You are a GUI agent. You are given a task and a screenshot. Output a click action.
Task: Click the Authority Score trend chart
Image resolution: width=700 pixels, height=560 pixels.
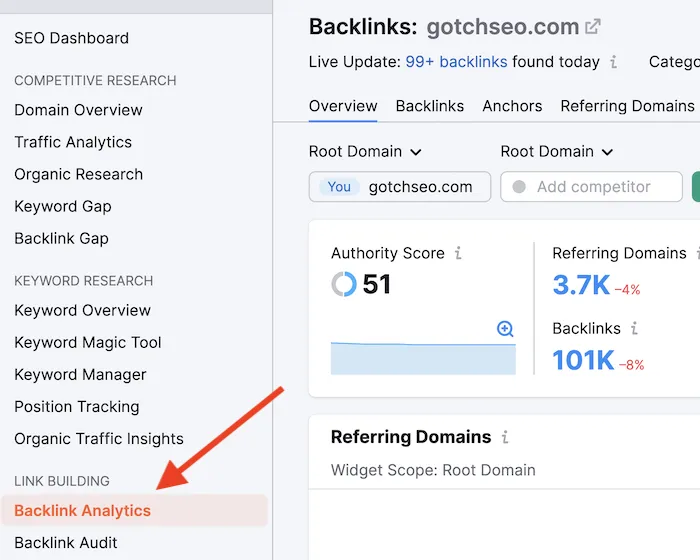422,358
